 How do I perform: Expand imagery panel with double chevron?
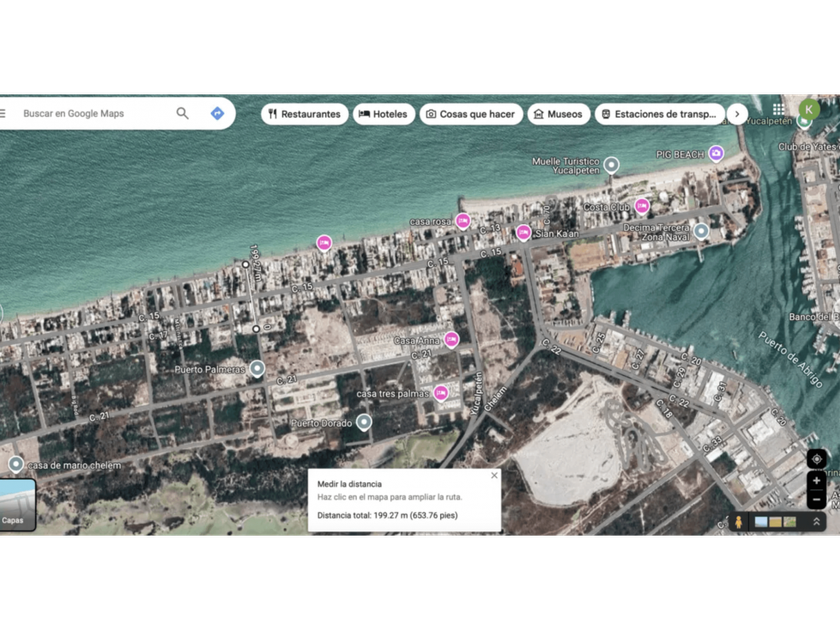coord(816,522)
